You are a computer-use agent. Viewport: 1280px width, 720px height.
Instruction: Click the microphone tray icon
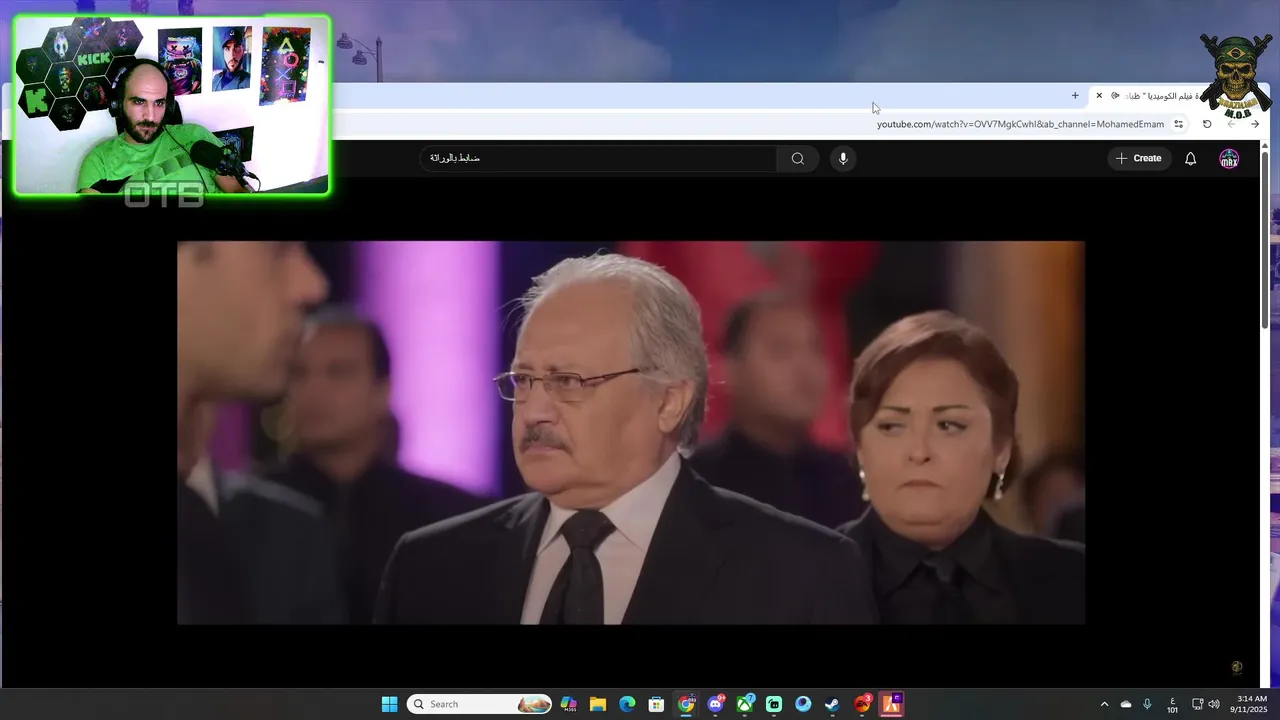pos(1147,704)
